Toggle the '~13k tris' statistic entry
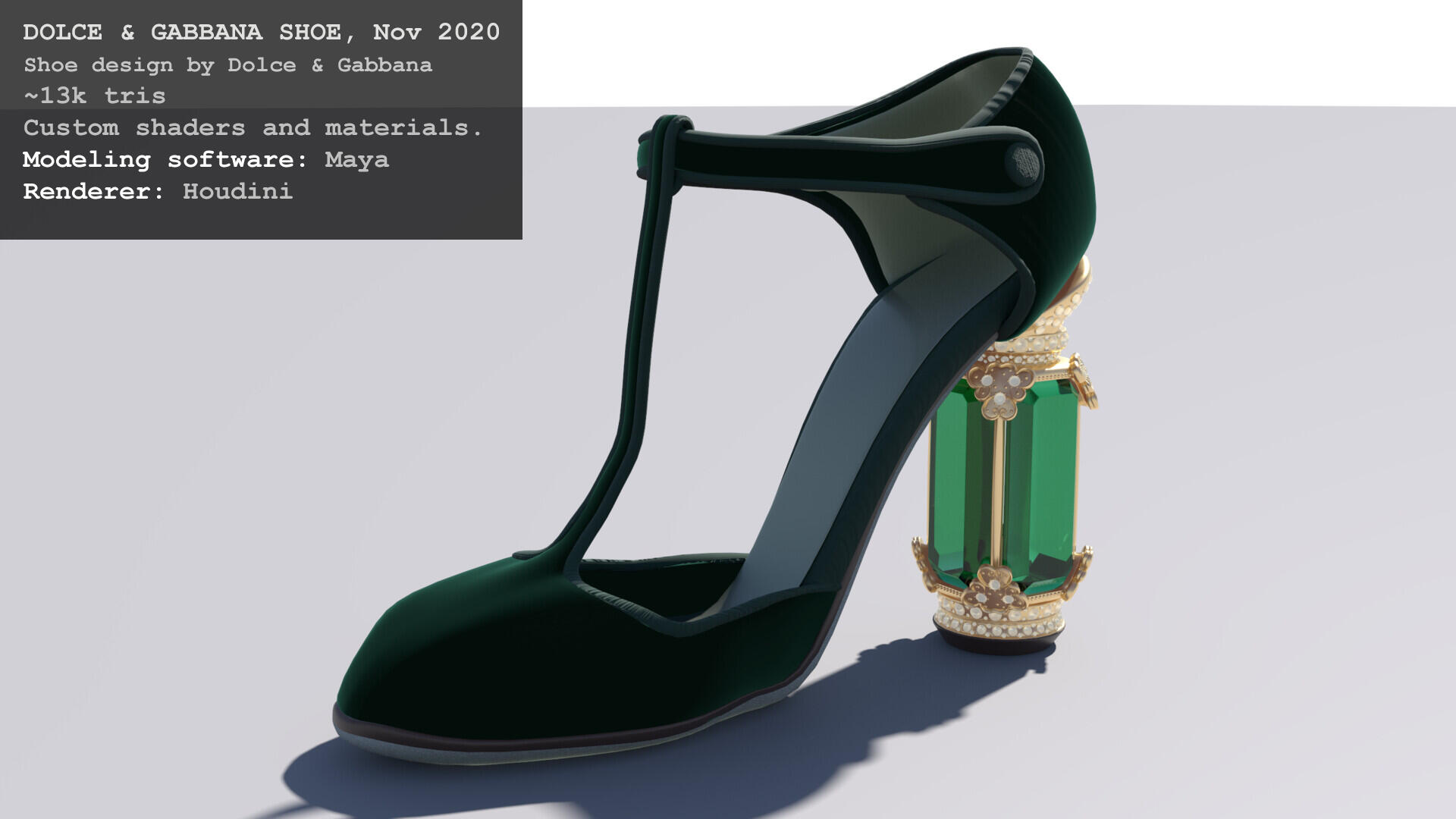1456x819 pixels. [93, 96]
